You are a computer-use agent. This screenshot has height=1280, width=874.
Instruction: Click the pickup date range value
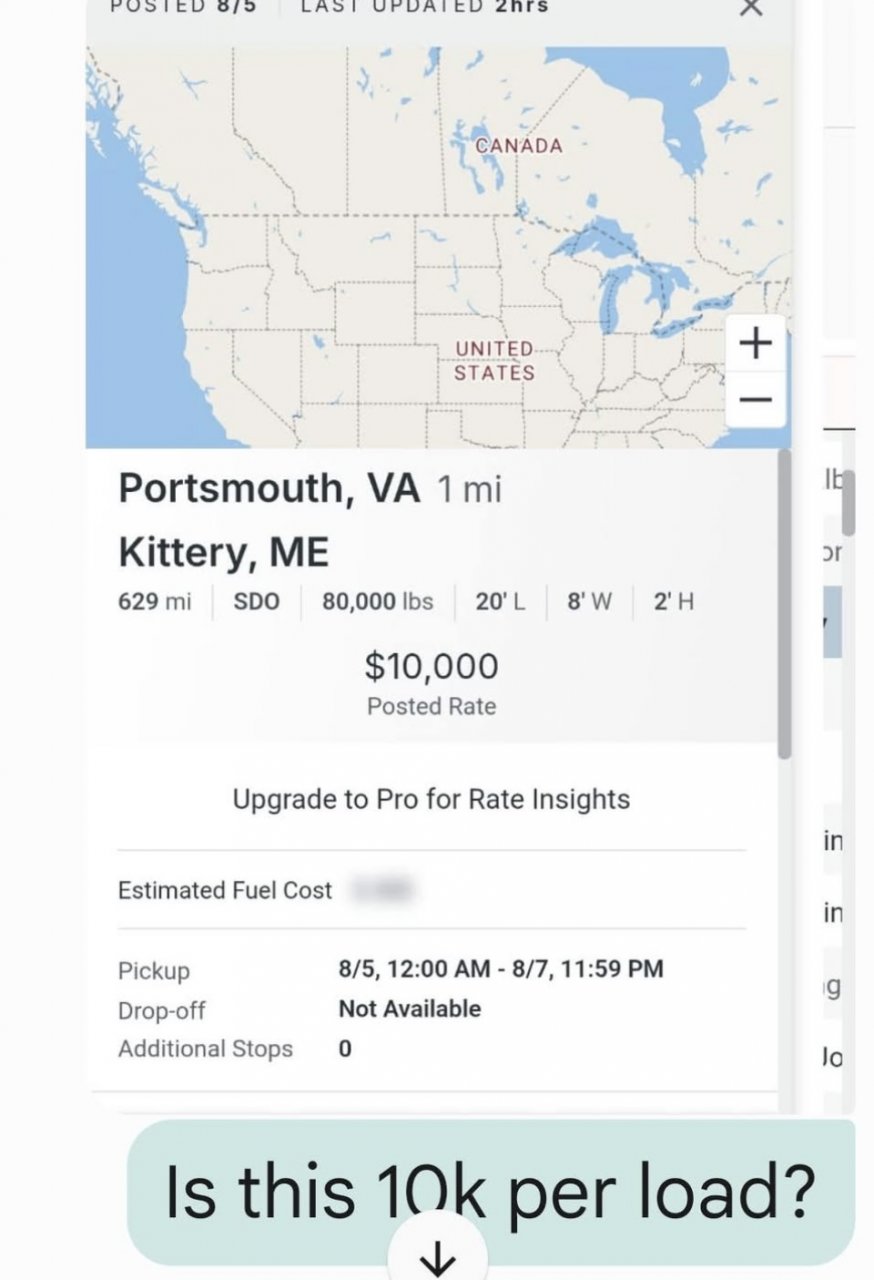pos(500,968)
